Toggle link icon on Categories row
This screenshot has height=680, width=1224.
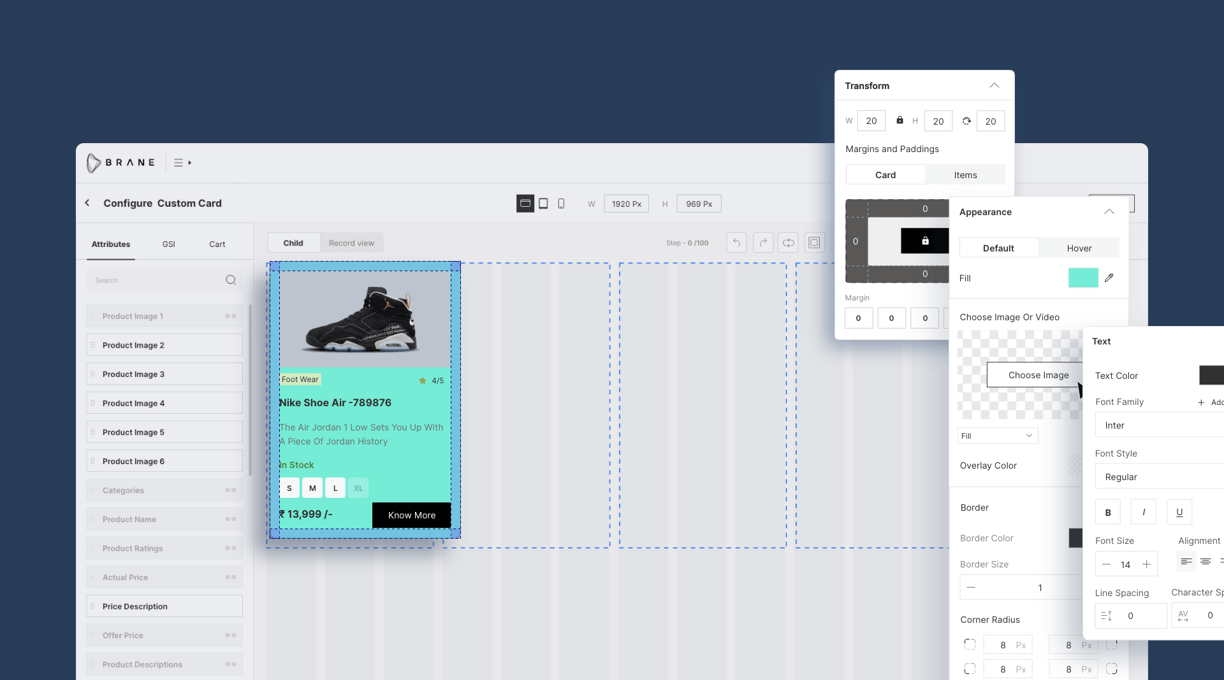231,490
